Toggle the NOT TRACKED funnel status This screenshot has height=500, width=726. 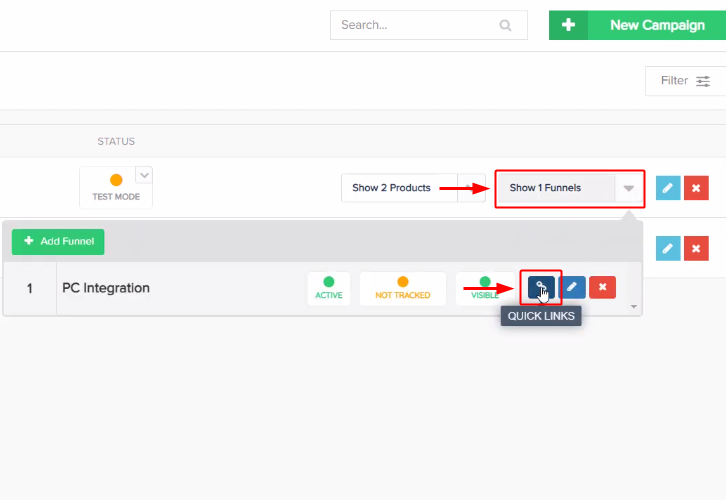click(403, 288)
